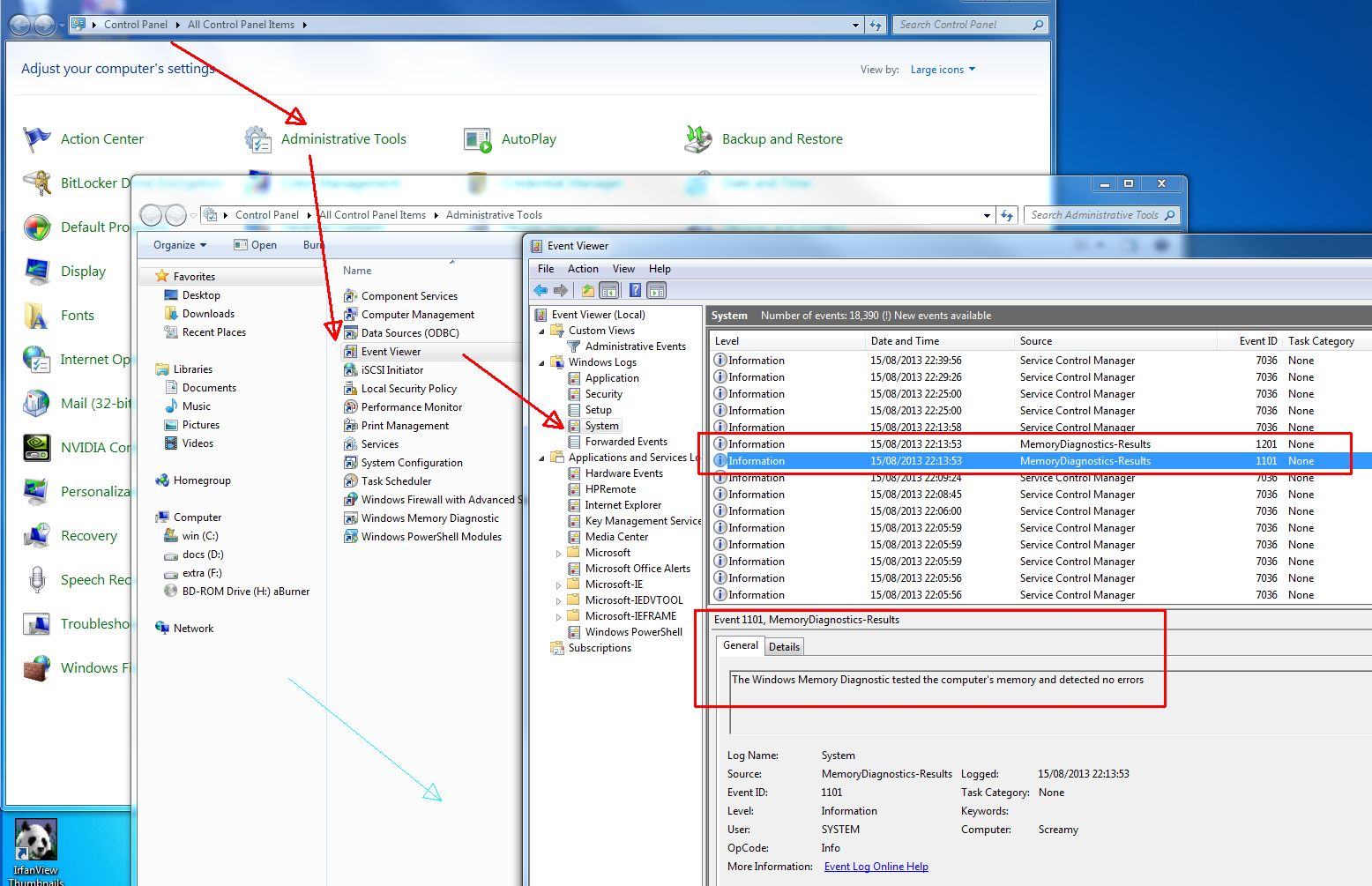1372x886 pixels.
Task: Open Event Viewer in Administrative Tools list
Action: tap(391, 351)
